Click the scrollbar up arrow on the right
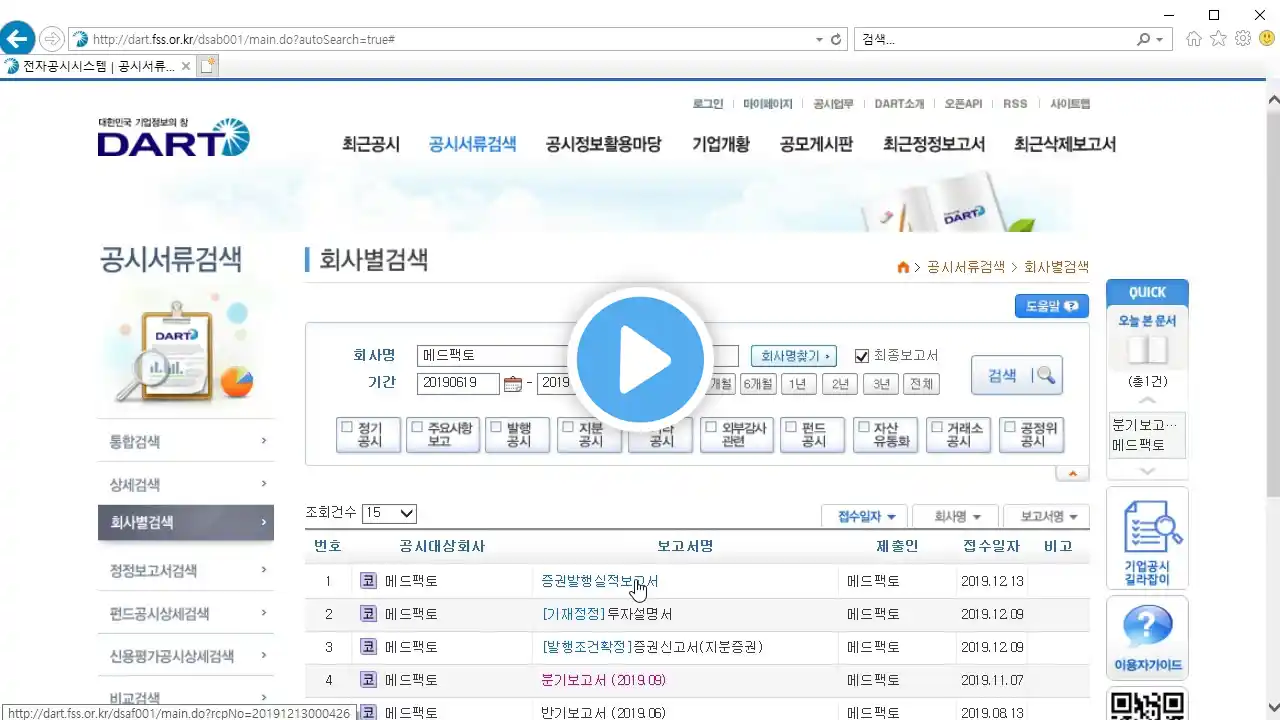The image size is (1280, 720). click(1272, 100)
